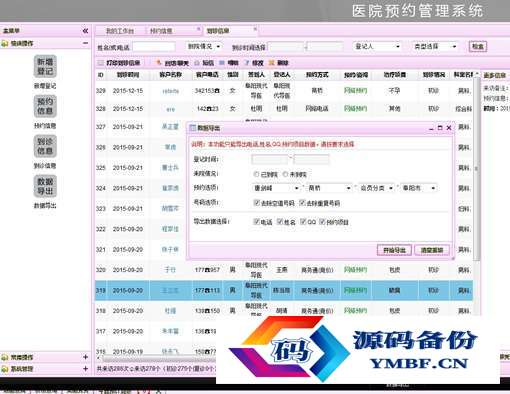The height and width of the screenshot is (394, 510).
Task: Open the 数据导出 sidebar icon
Action: [x=45, y=186]
